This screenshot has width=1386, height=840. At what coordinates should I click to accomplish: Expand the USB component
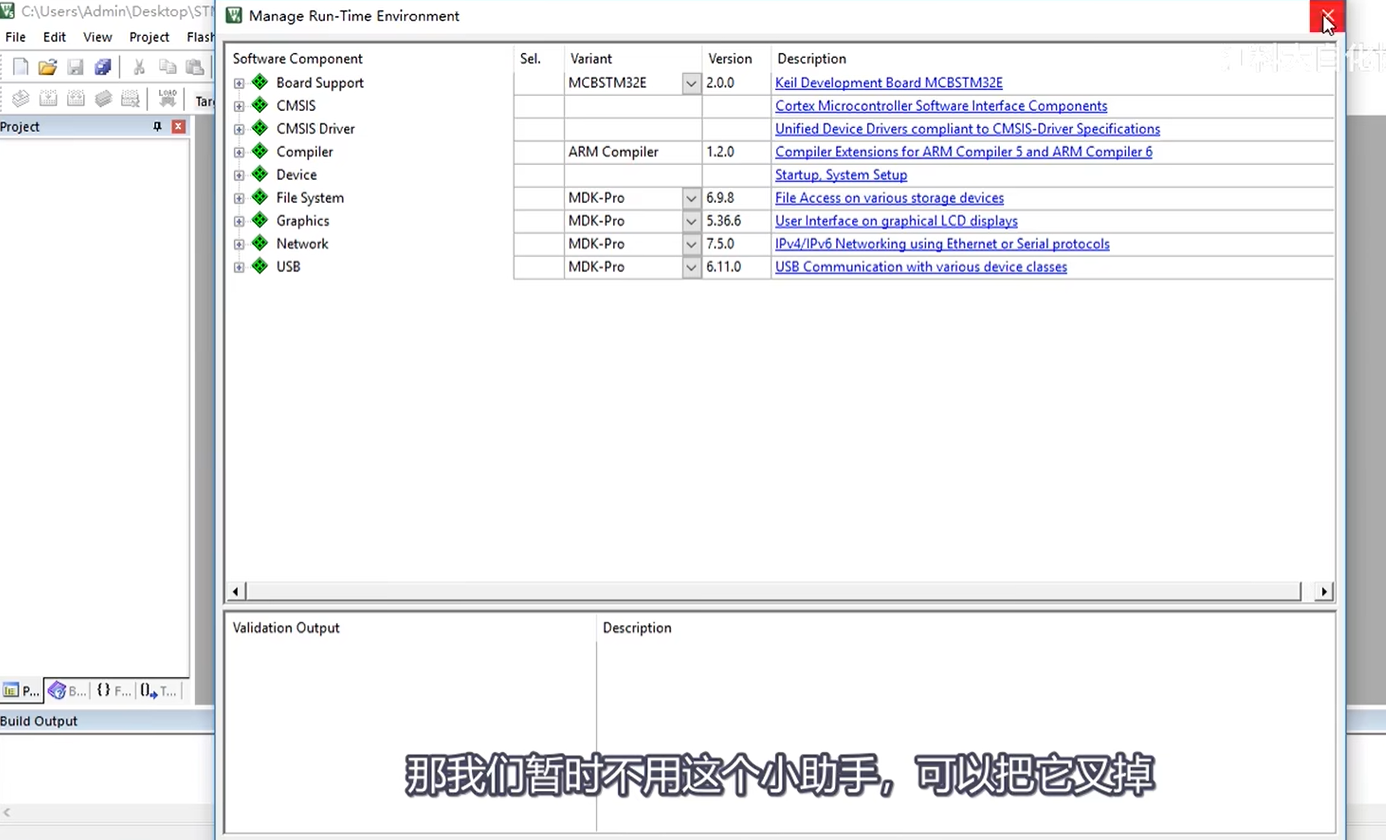coord(239,267)
